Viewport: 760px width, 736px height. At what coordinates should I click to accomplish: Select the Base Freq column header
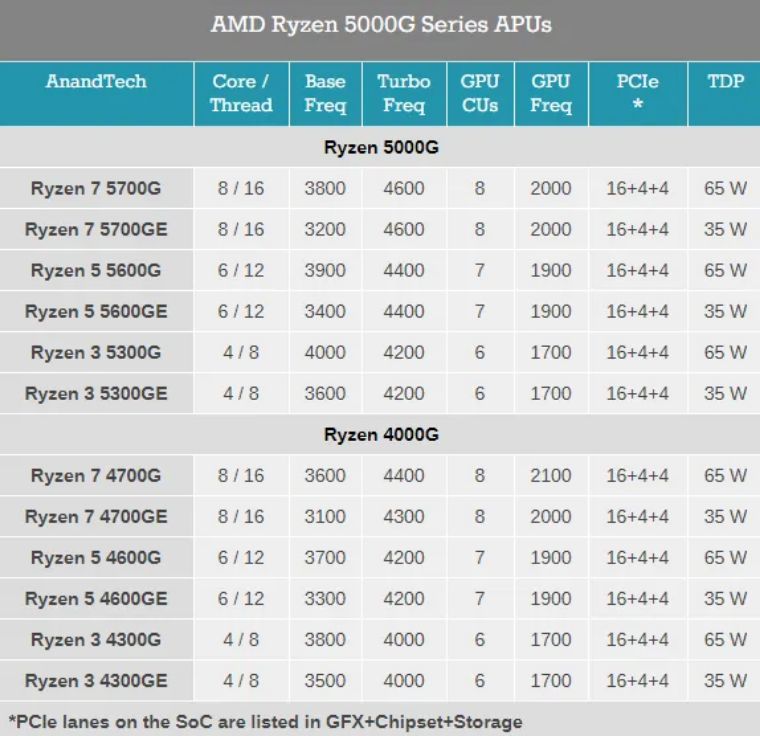[x=325, y=93]
